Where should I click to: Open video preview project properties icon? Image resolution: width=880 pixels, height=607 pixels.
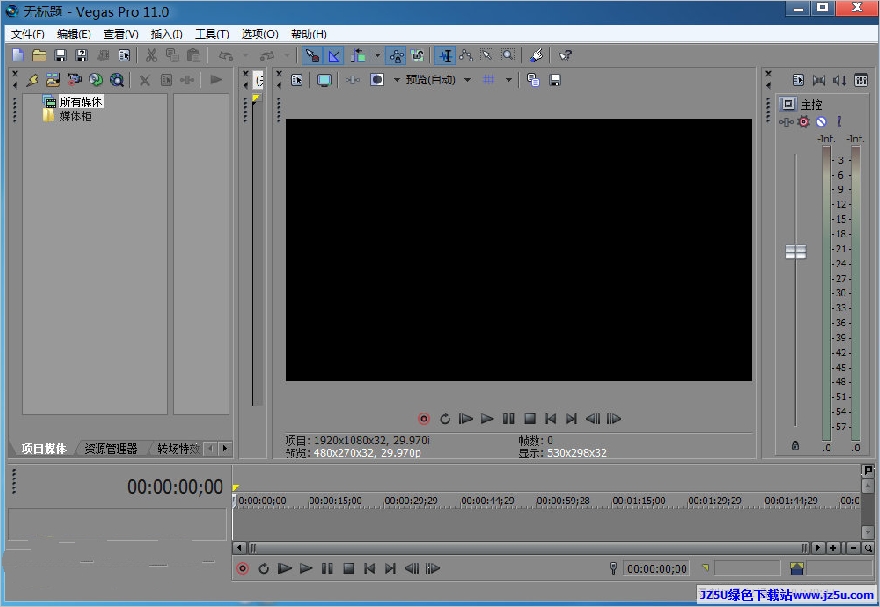297,80
